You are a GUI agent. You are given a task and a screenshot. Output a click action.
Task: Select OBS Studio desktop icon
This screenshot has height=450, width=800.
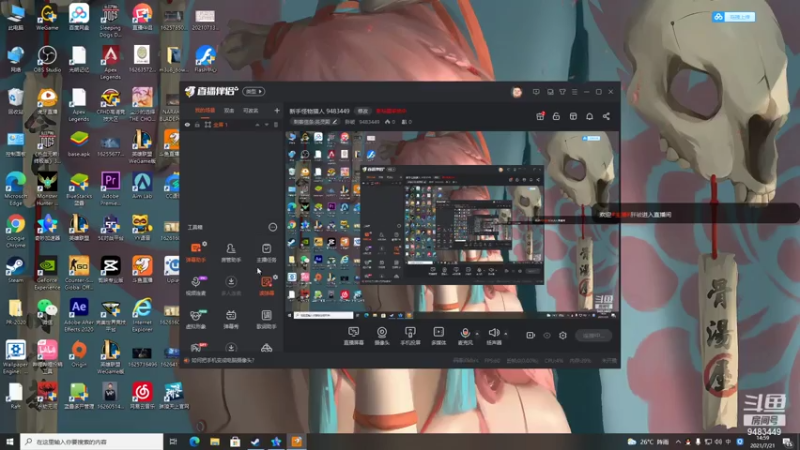(x=47, y=59)
